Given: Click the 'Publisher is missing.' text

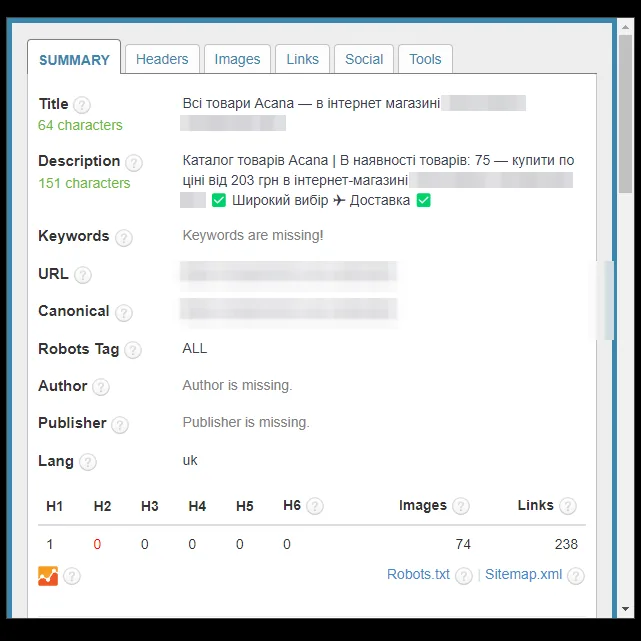Looking at the screenshot, I should [246, 422].
